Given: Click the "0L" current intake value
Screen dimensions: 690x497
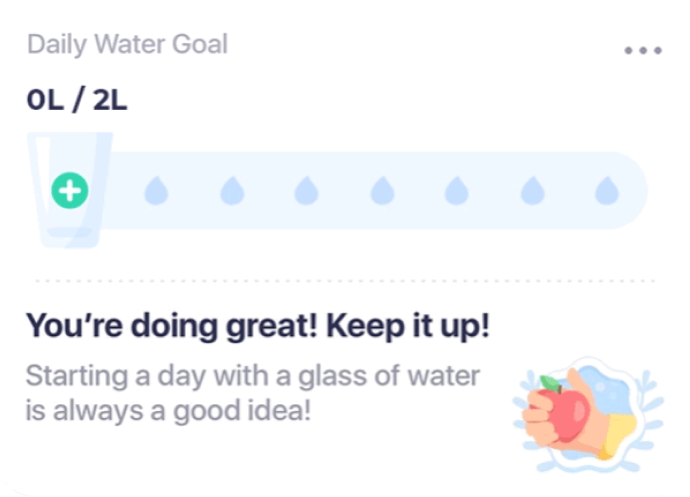Looking at the screenshot, I should point(46,100).
